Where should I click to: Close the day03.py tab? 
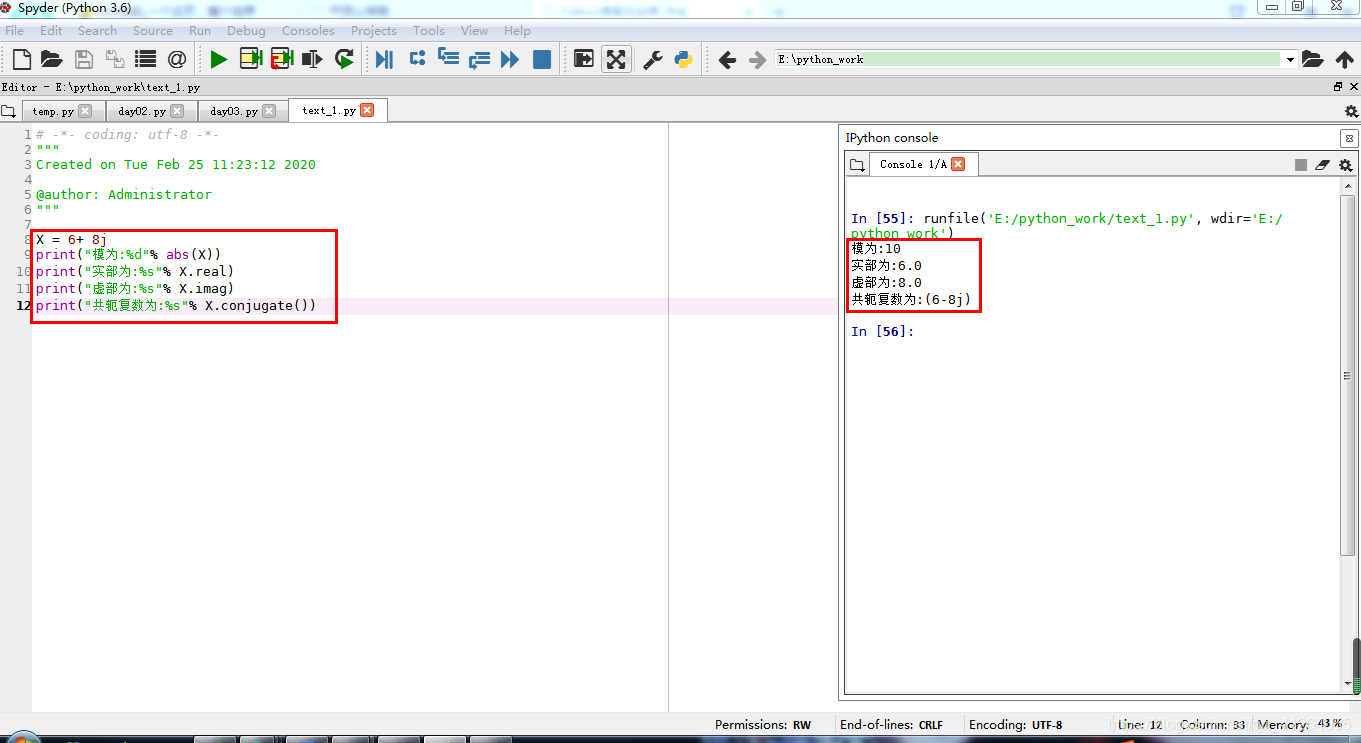269,111
